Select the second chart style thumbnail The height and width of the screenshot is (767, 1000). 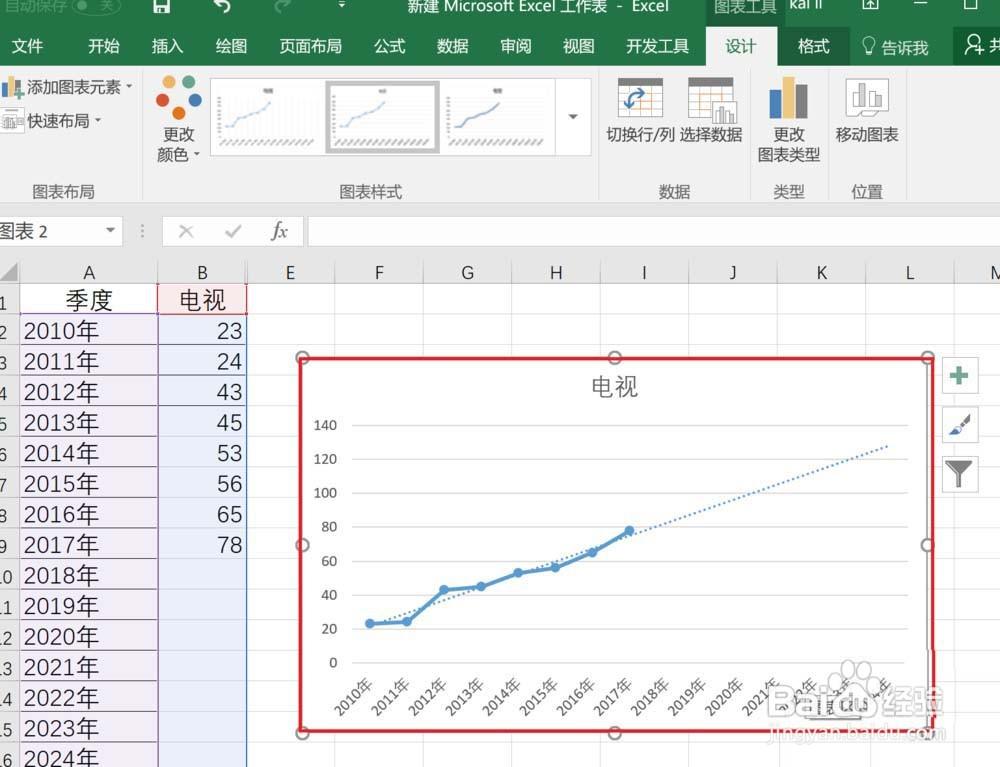(x=382, y=117)
